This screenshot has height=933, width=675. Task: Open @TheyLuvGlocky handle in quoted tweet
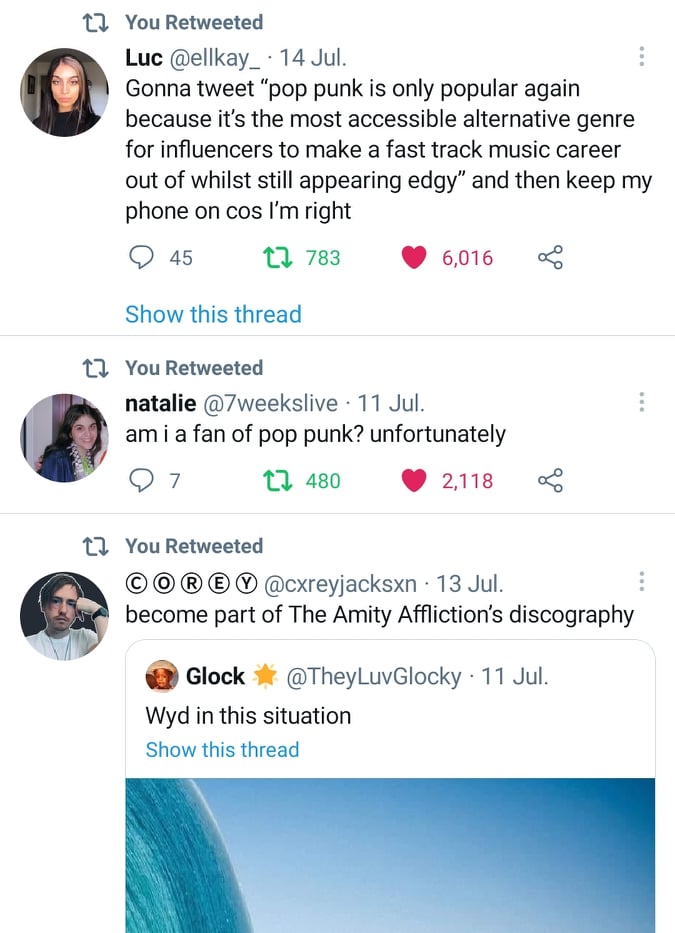(374, 677)
